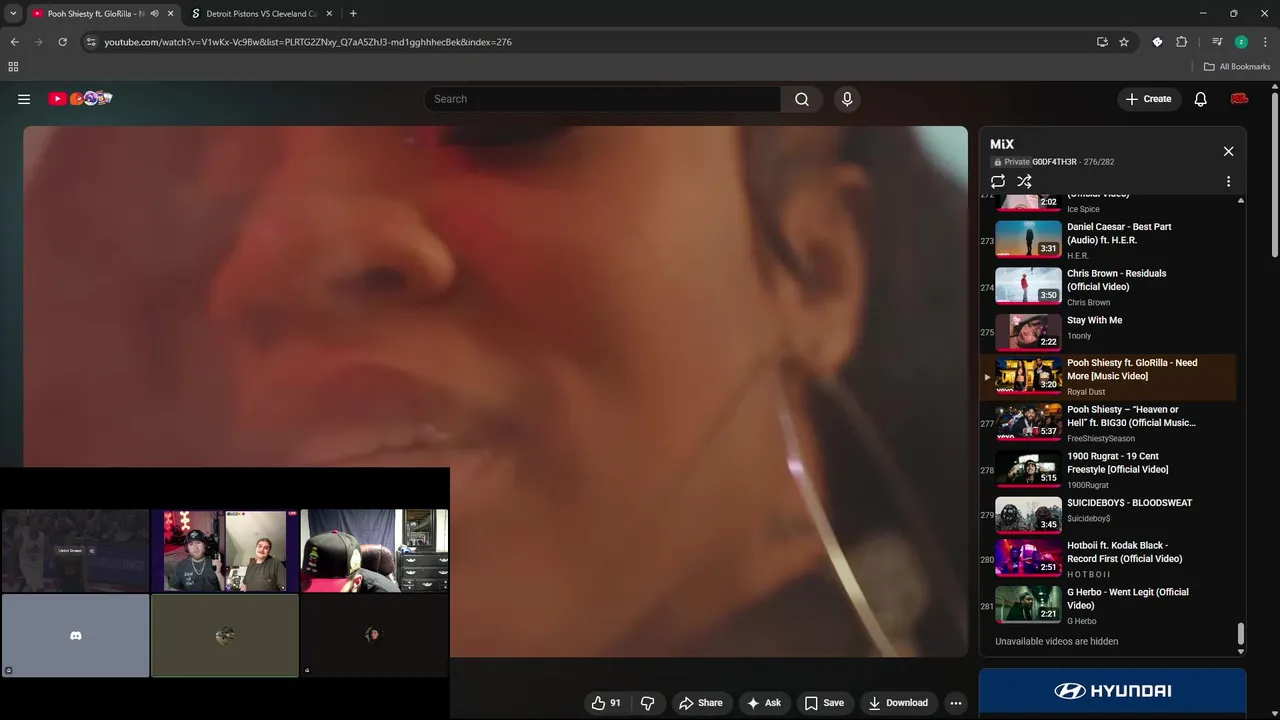Open a new browser tab

[353, 14]
